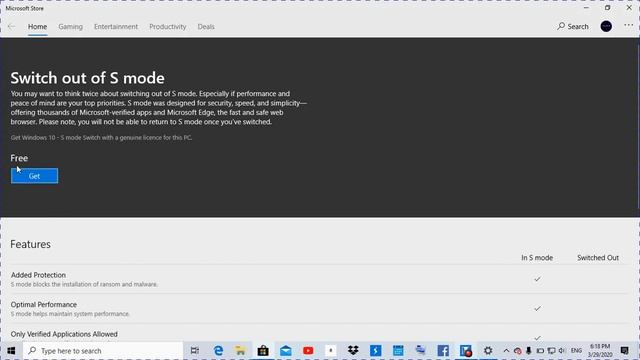Click the 'Features' heading
Viewport: 640px width, 360px height.
(x=31, y=244)
